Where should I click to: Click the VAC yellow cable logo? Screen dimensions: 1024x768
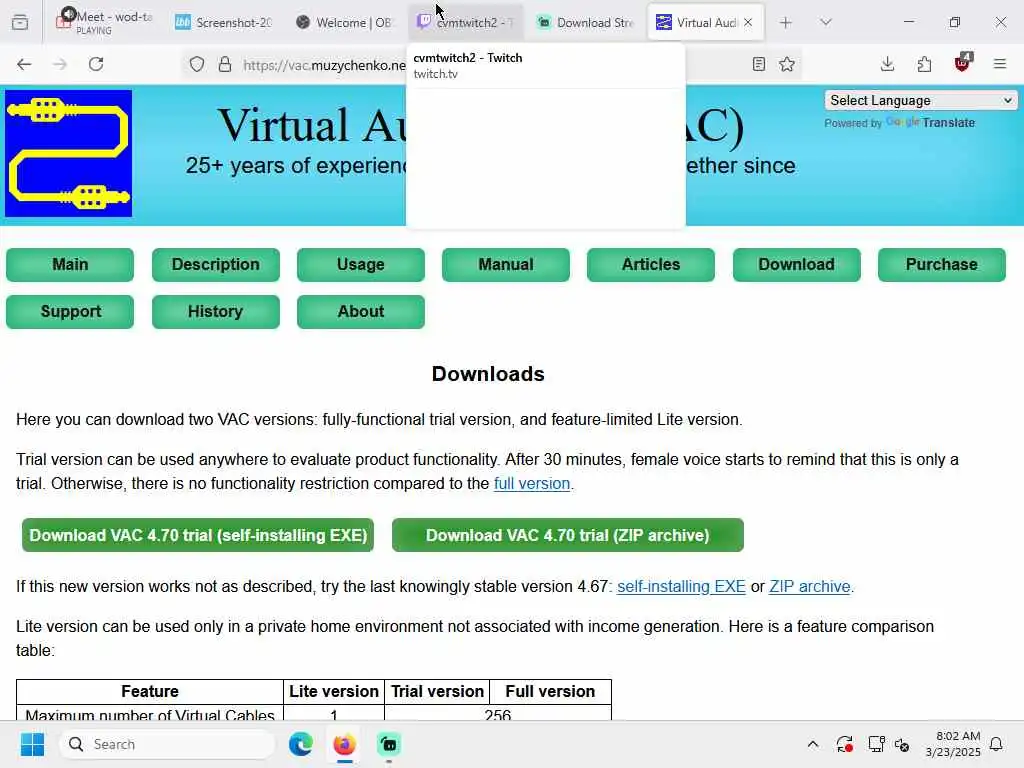pyautogui.click(x=69, y=153)
